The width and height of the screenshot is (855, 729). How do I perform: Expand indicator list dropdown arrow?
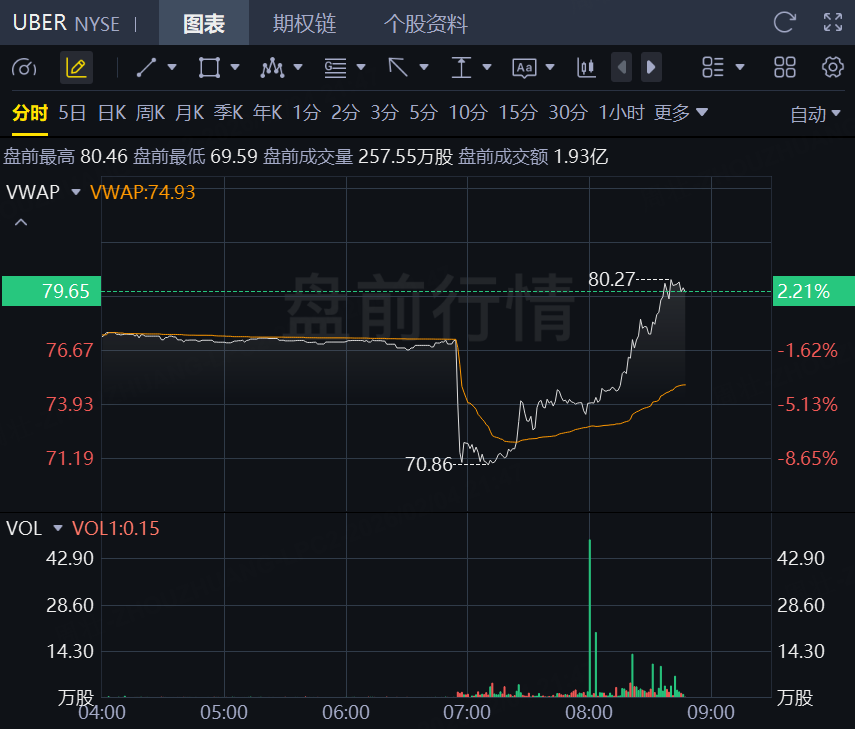pos(740,67)
